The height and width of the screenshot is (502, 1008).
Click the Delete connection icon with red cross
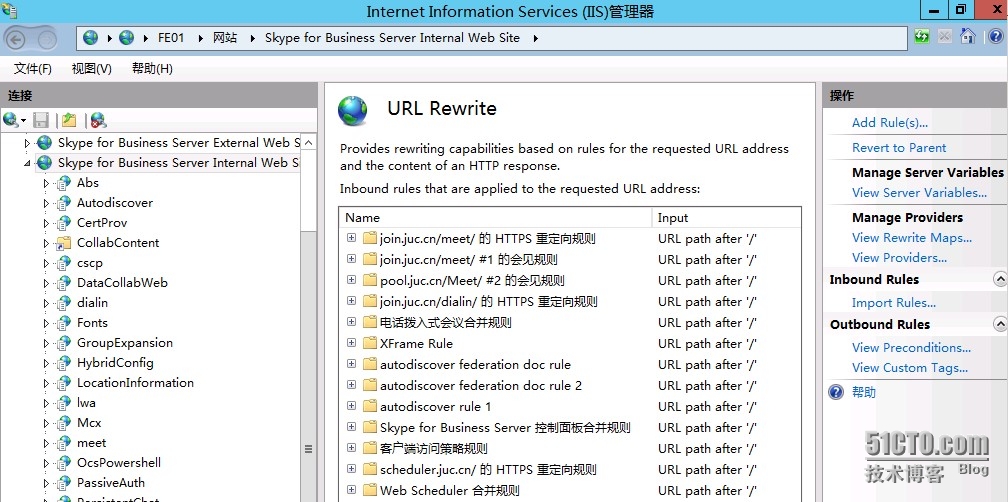pos(98,120)
